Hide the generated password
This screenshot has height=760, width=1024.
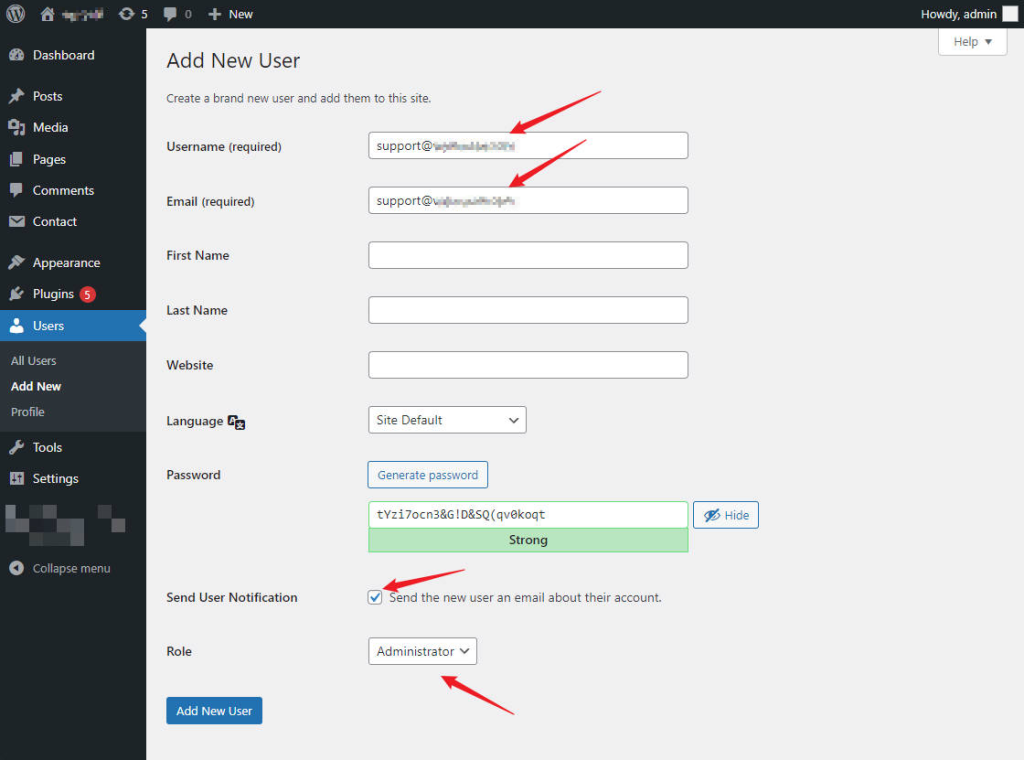tap(725, 515)
